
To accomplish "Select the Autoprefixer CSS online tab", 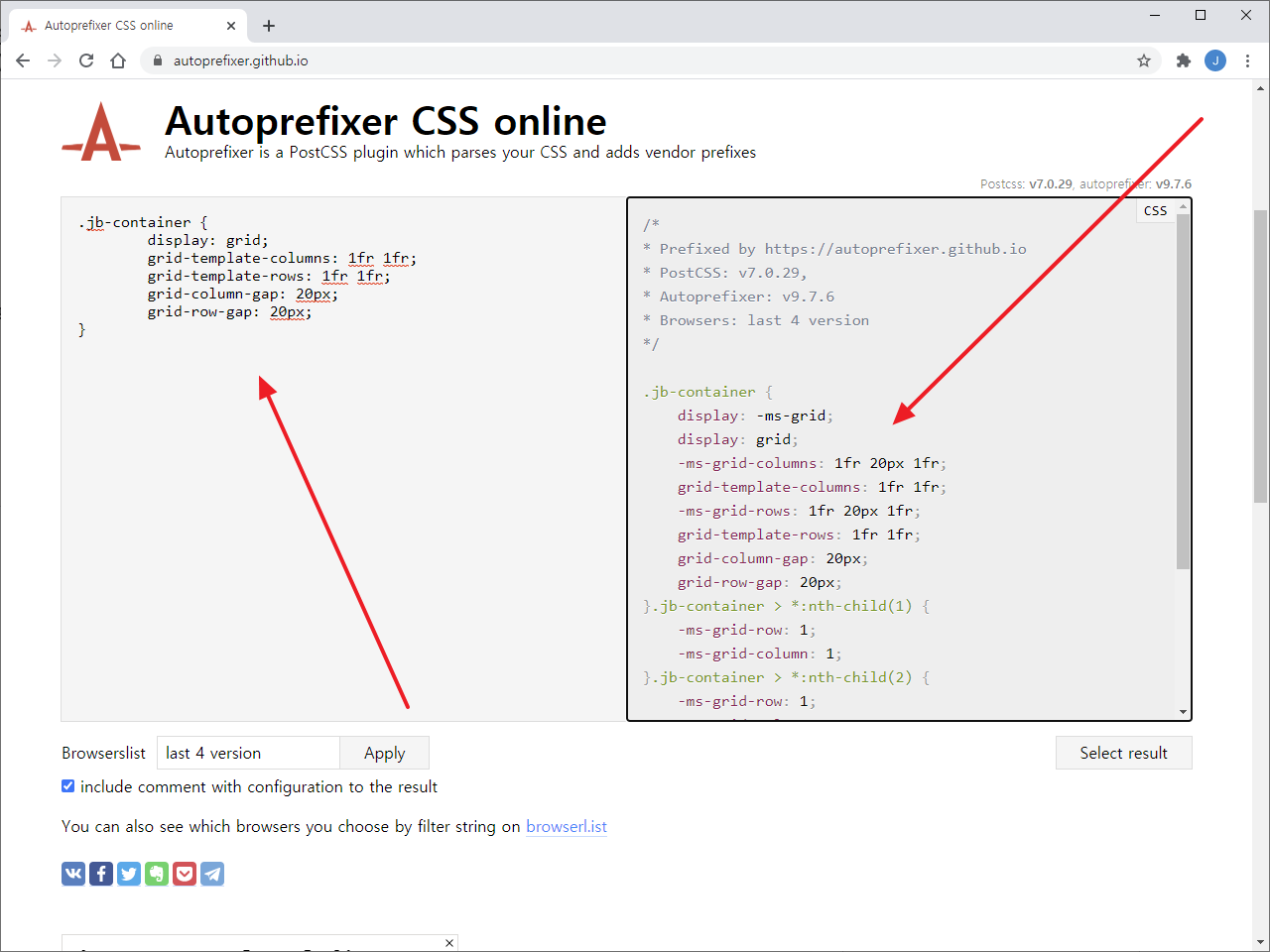I will [x=127, y=26].
